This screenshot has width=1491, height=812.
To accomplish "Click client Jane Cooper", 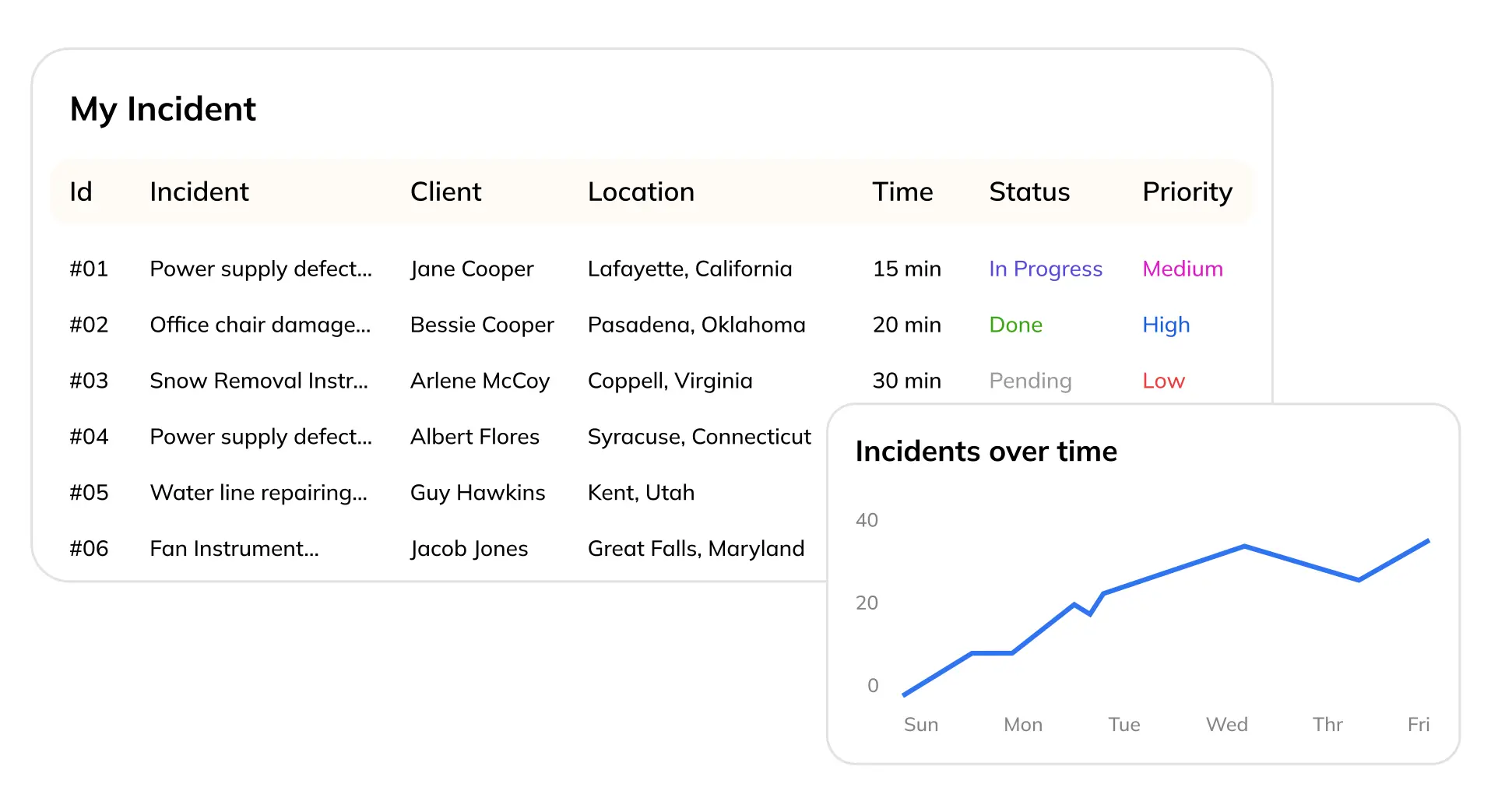I will coord(472,269).
